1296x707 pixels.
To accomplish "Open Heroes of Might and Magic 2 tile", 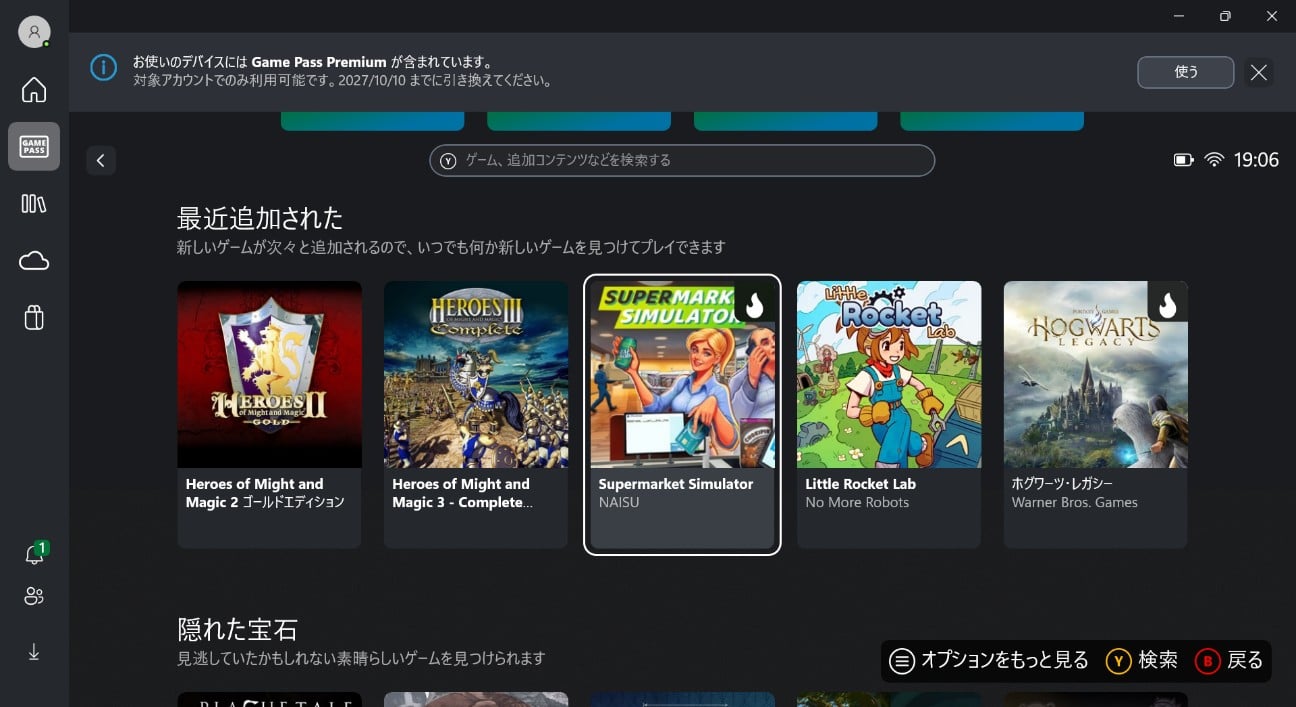I will (269, 414).
